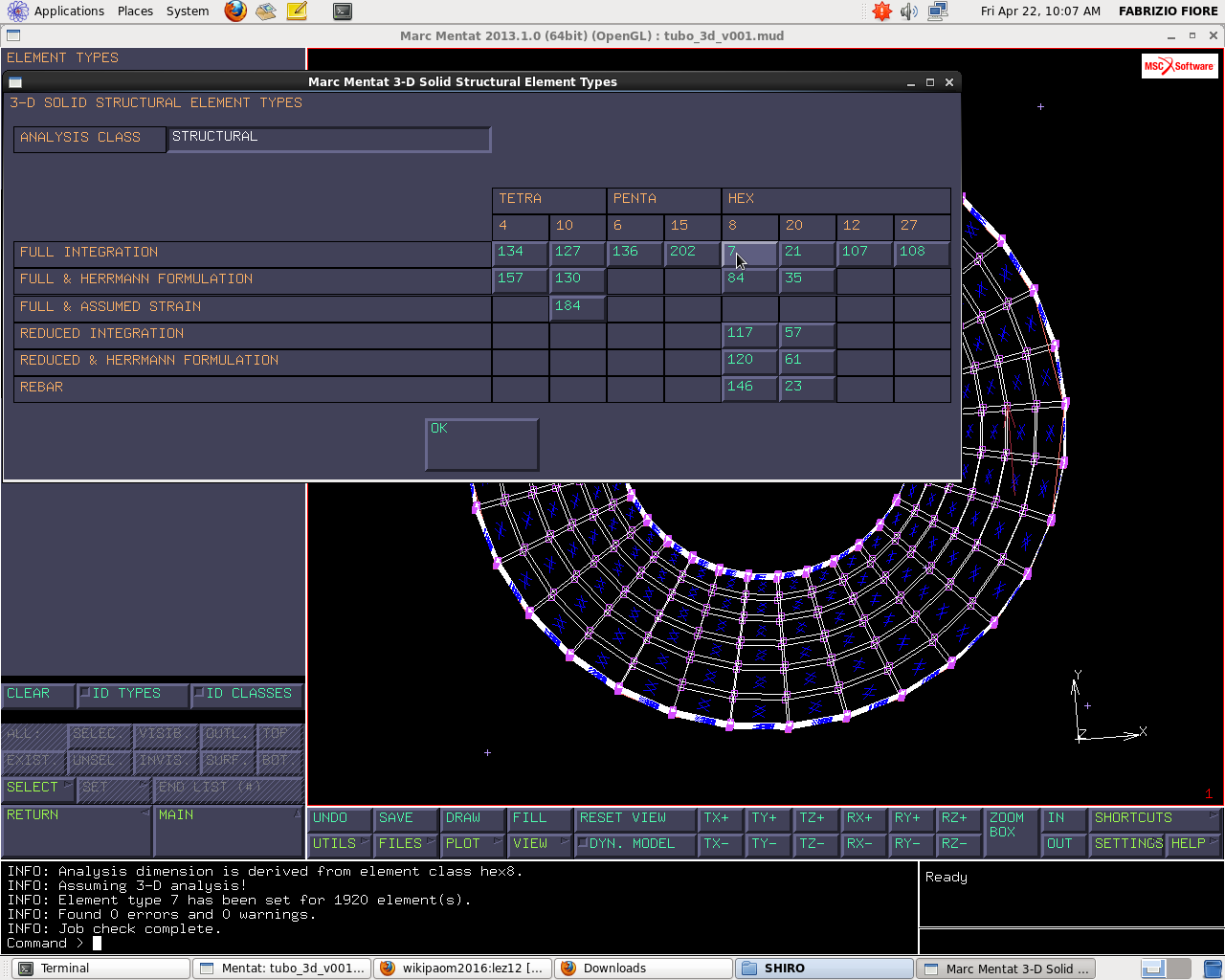Click RESET VIEW button
This screenshot has width=1225, height=980.
pyautogui.click(x=635, y=818)
